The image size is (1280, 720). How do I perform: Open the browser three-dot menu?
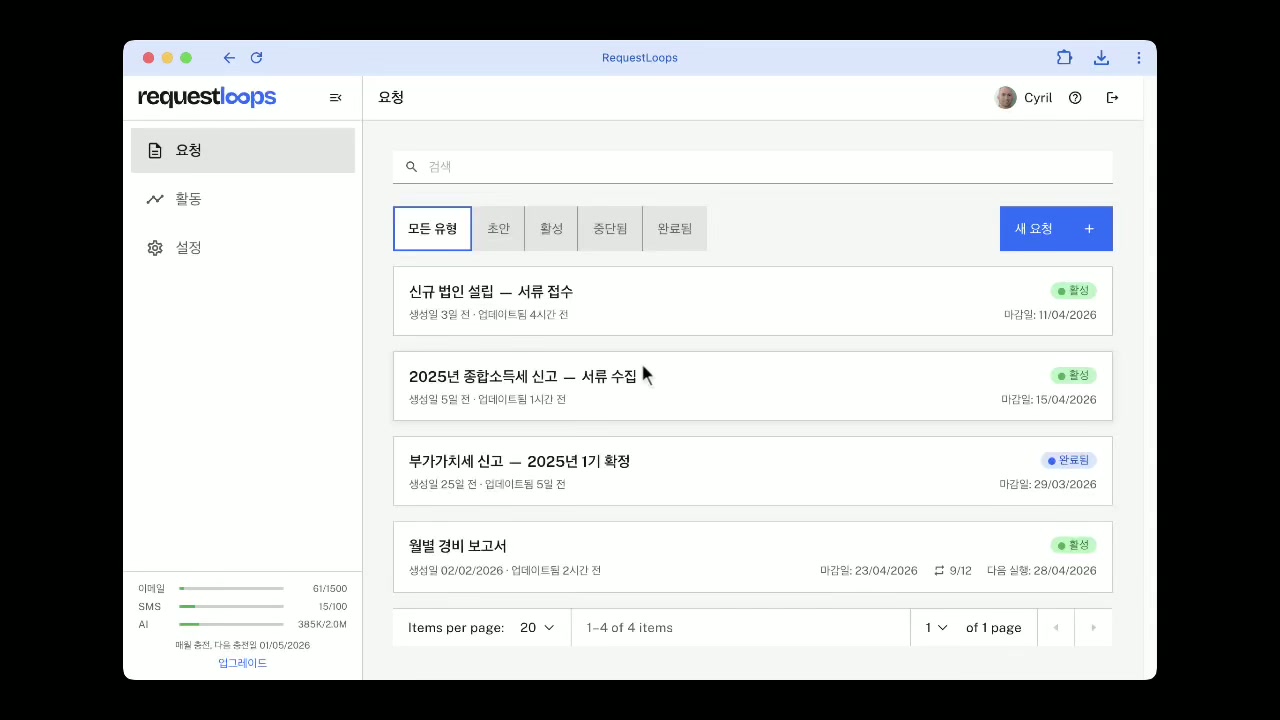1138,58
